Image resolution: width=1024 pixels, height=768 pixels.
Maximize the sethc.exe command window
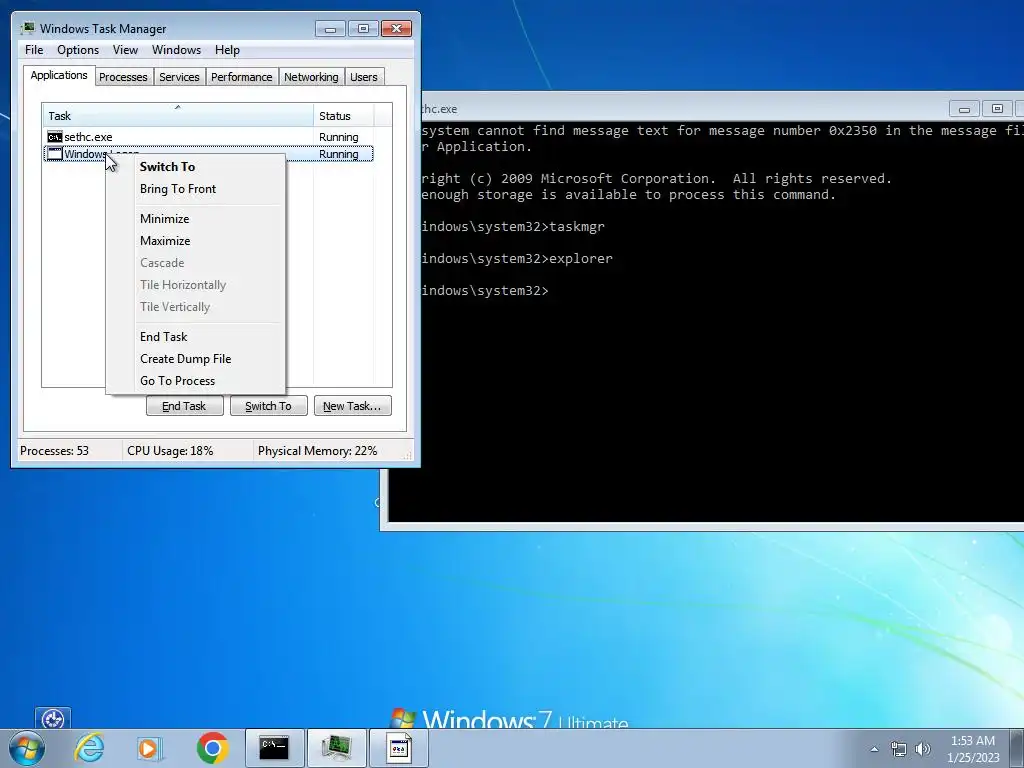(x=997, y=109)
